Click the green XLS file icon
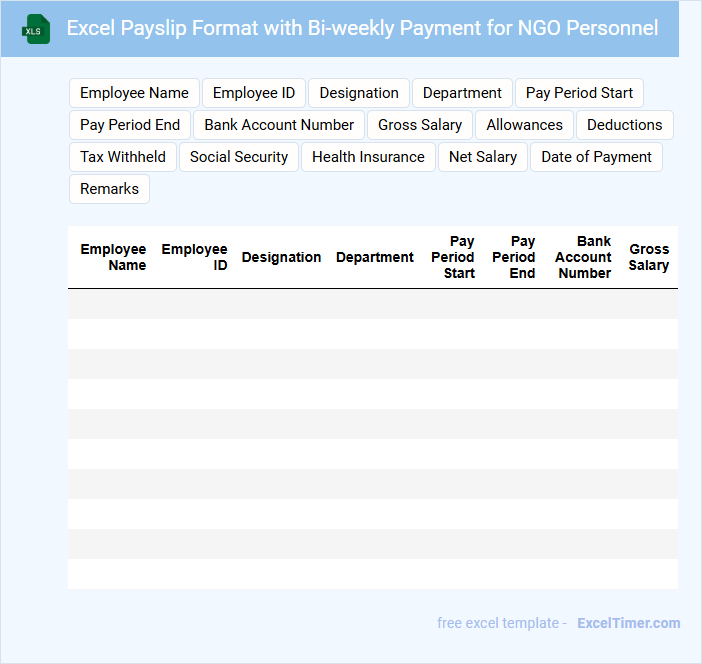Image resolution: width=702 pixels, height=664 pixels. [x=36, y=29]
